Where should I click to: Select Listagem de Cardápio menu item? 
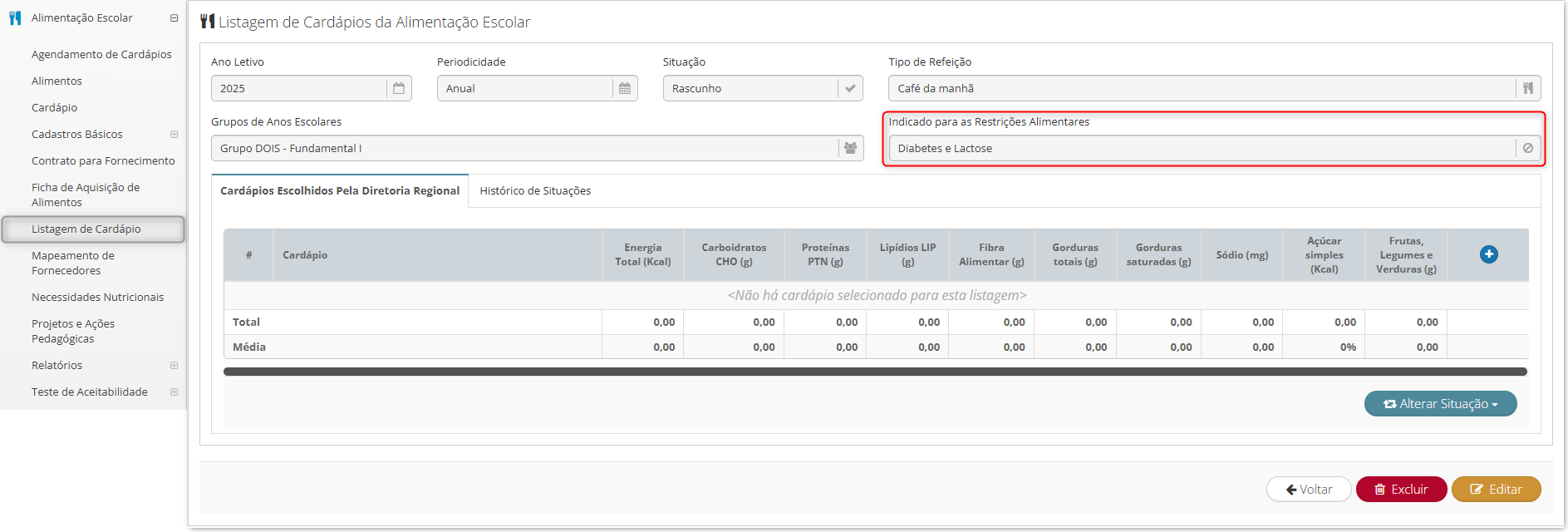pyautogui.click(x=93, y=229)
